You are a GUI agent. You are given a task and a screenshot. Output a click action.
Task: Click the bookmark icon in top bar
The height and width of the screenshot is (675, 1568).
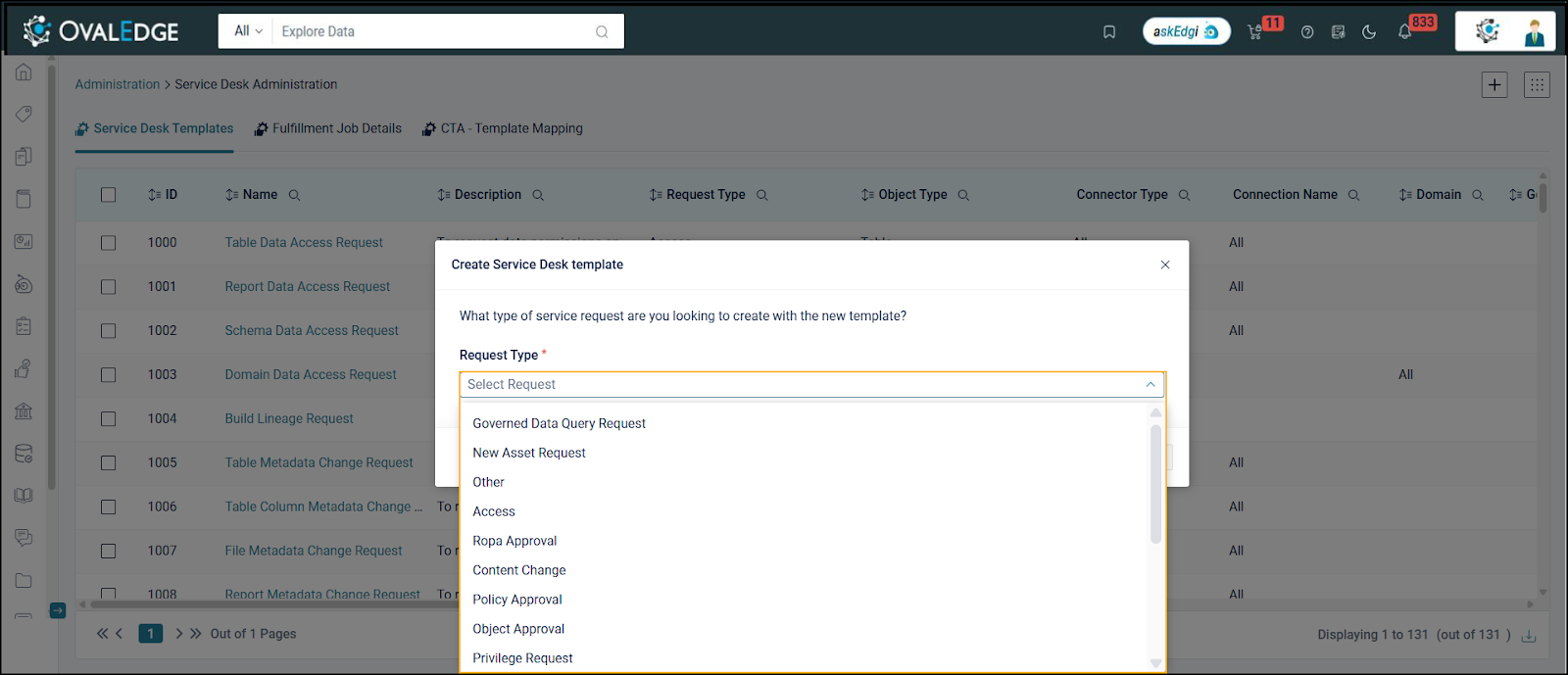pos(1109,32)
